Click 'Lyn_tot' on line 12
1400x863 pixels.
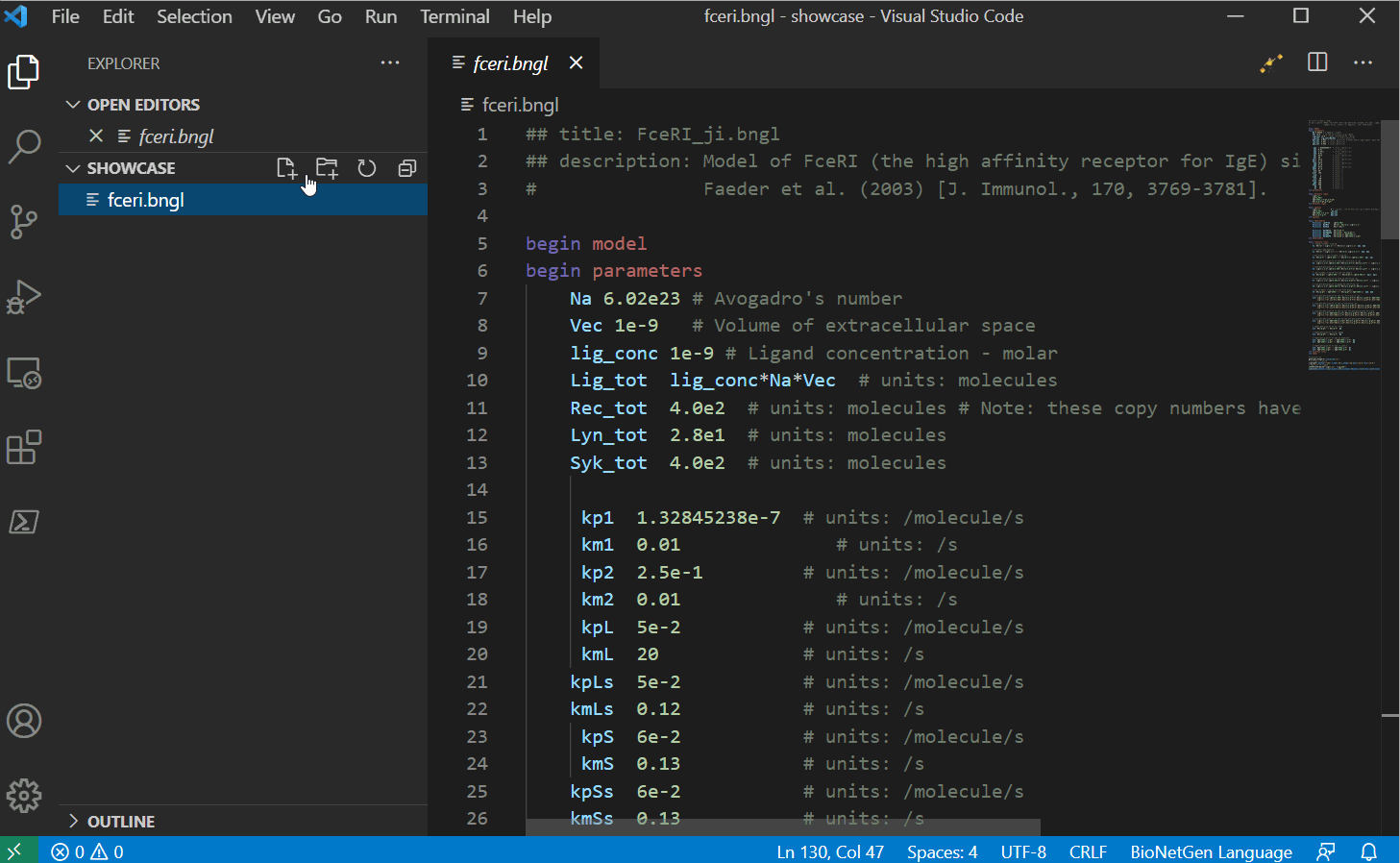(x=608, y=435)
